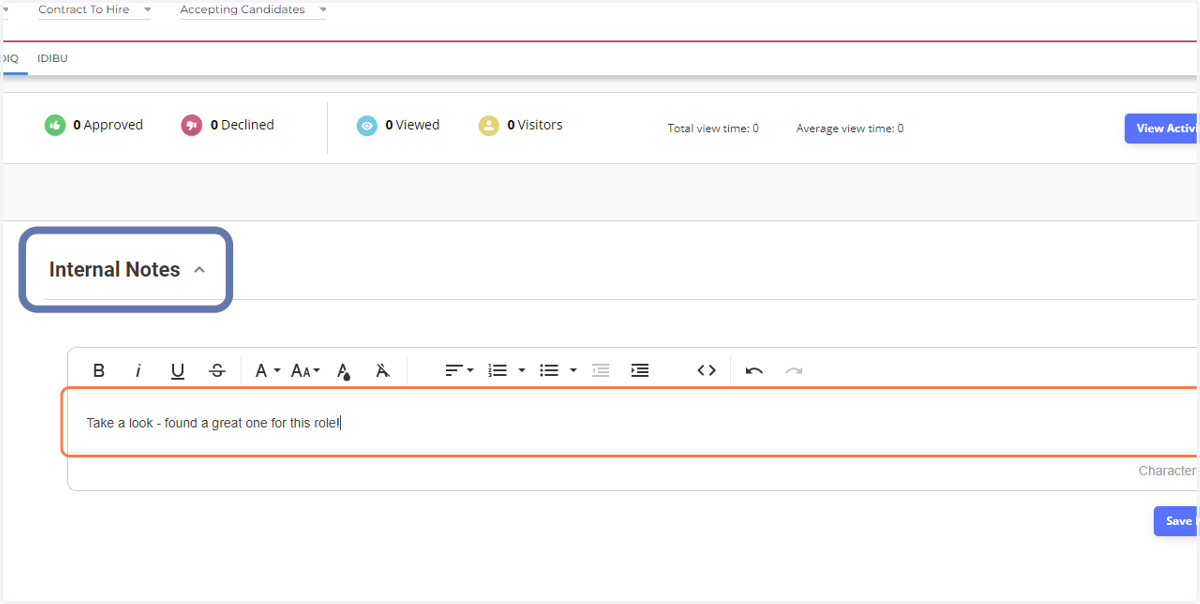The image size is (1200, 604).
Task: Click the green Approved thumbs-up icon
Action: point(55,125)
